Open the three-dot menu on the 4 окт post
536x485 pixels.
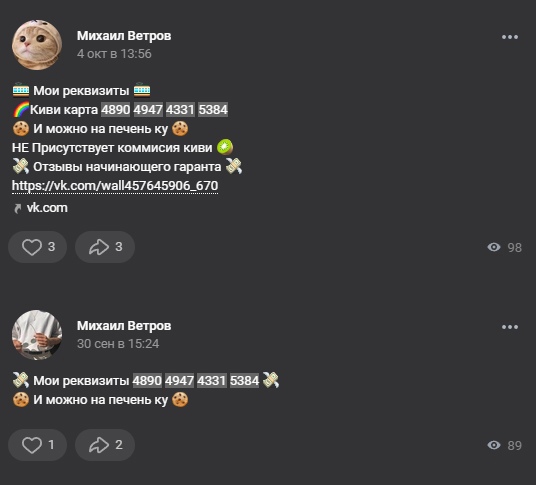[510, 37]
